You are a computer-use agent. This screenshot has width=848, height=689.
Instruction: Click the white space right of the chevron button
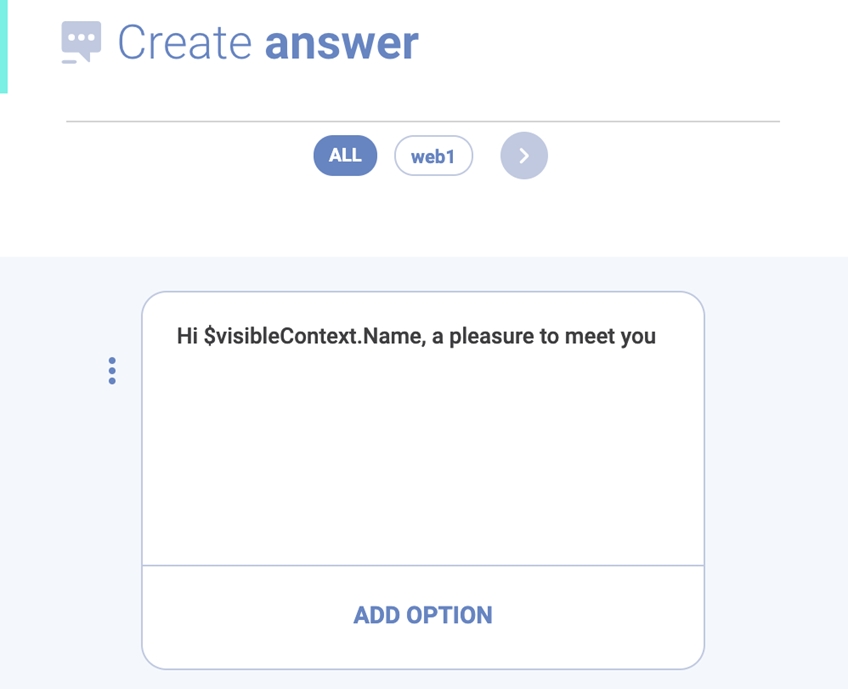(680, 156)
